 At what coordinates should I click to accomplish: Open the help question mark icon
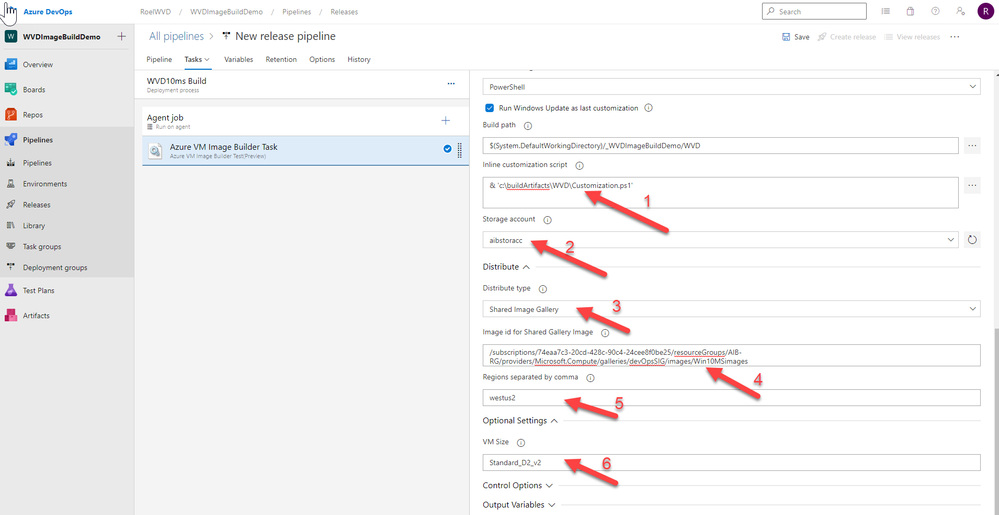click(x=935, y=11)
